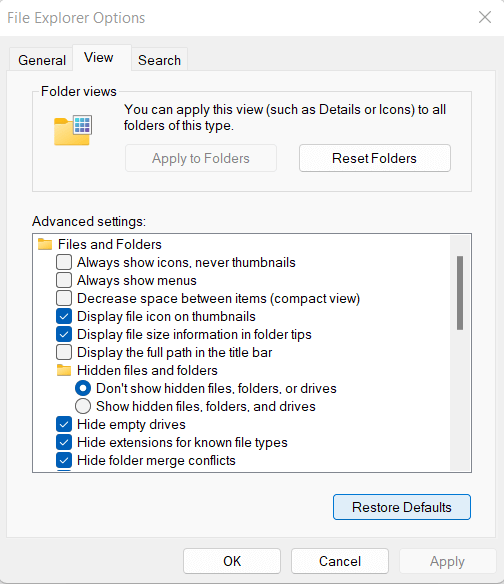The image size is (504, 584).
Task: Uncheck Display file icon on thumbnails
Action: (64, 316)
